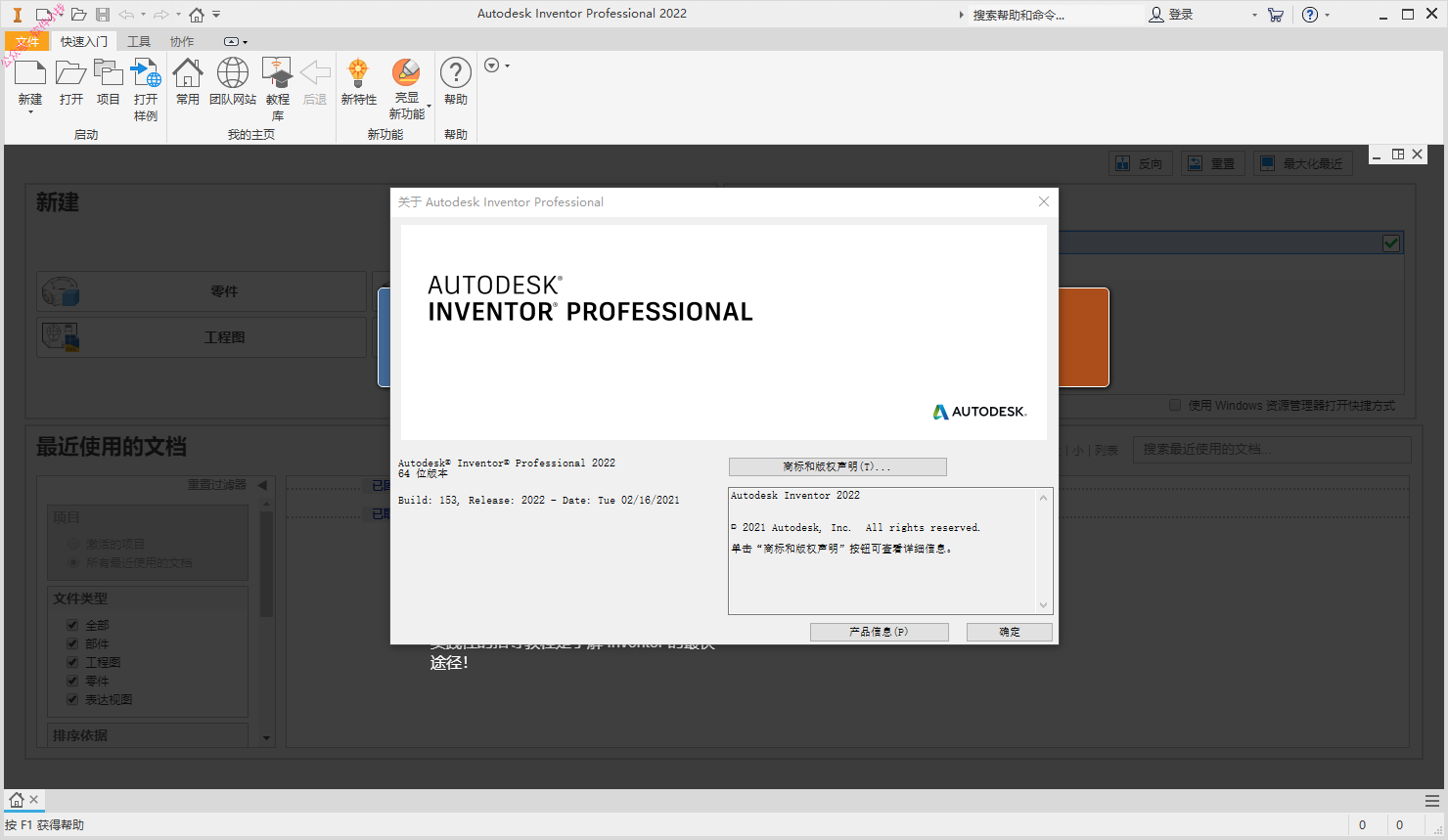Select the 所有最近使用的文档 radio button
The width and height of the screenshot is (1448, 840).
coord(73,562)
